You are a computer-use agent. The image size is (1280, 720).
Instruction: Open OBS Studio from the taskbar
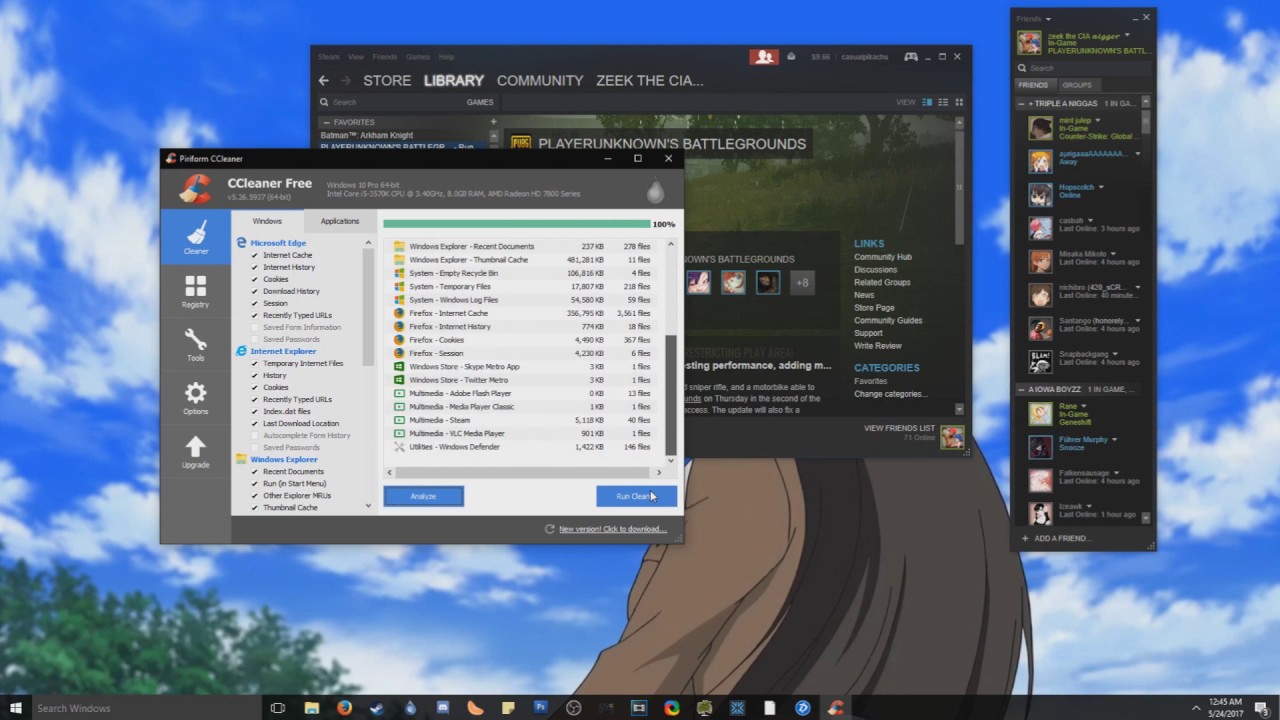pos(573,708)
